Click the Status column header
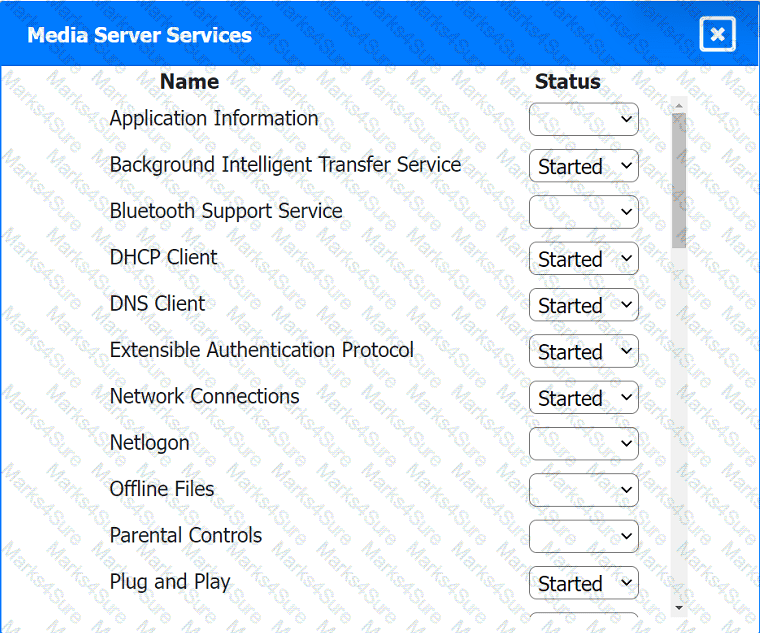The width and height of the screenshot is (760, 633). 567,82
